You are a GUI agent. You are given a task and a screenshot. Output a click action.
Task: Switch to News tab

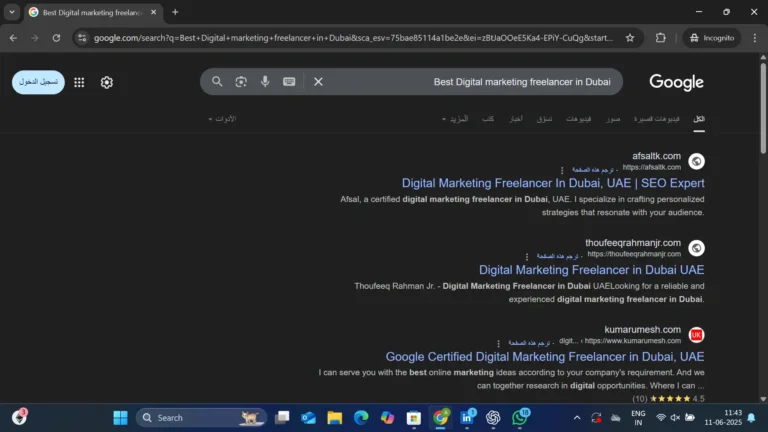coord(515,119)
